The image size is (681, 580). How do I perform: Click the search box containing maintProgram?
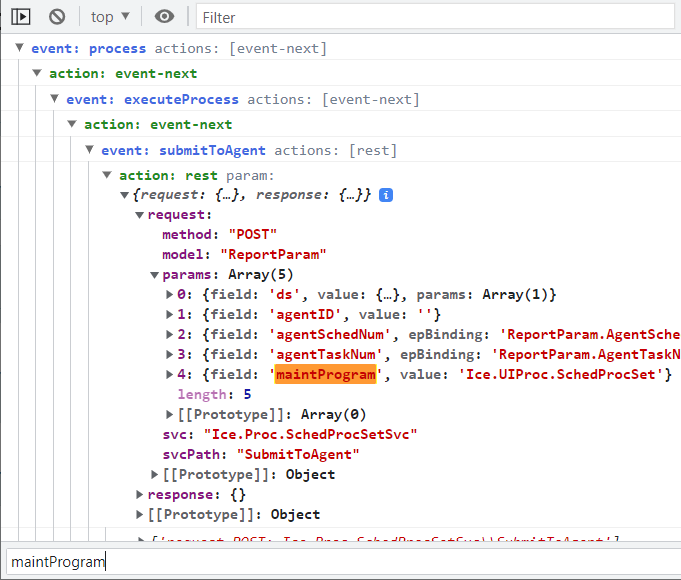pyautogui.click(x=340, y=561)
